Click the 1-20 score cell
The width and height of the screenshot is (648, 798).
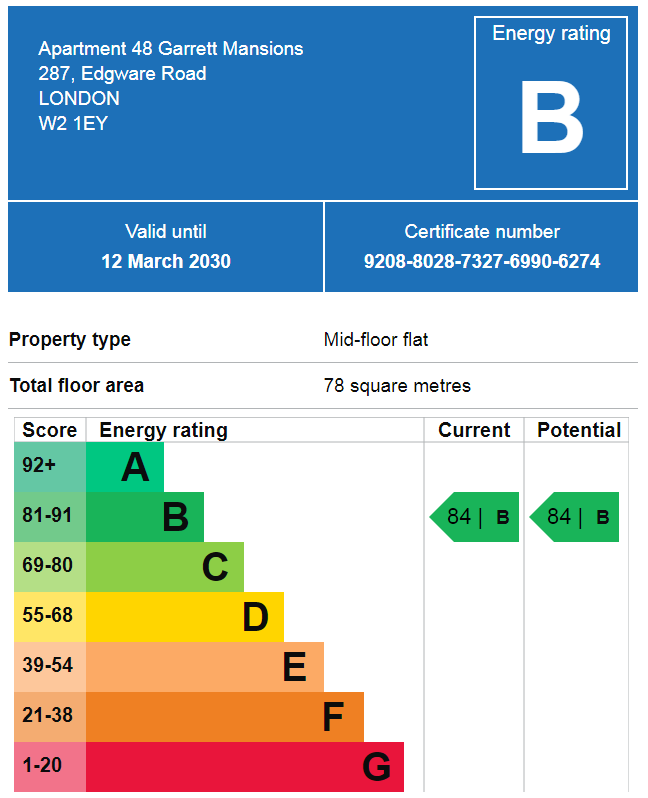50,766
